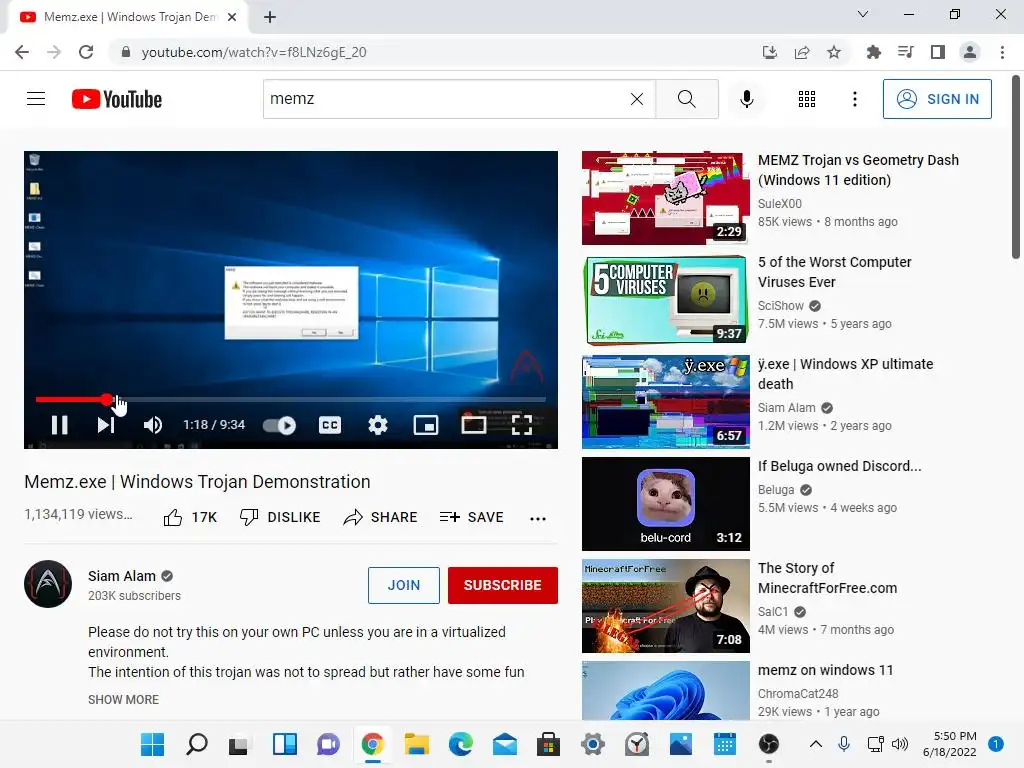Open MEMZ Trojan vs Geometry Dash thumbnail
Viewport: 1024px width, 768px height.
click(x=665, y=198)
